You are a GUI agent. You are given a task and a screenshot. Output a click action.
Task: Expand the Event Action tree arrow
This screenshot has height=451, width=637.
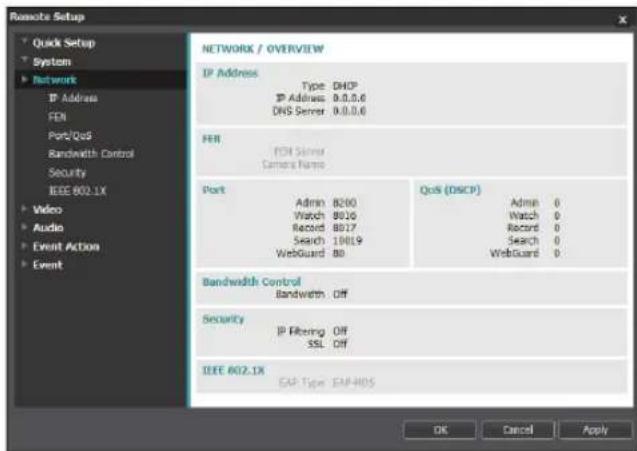point(25,246)
